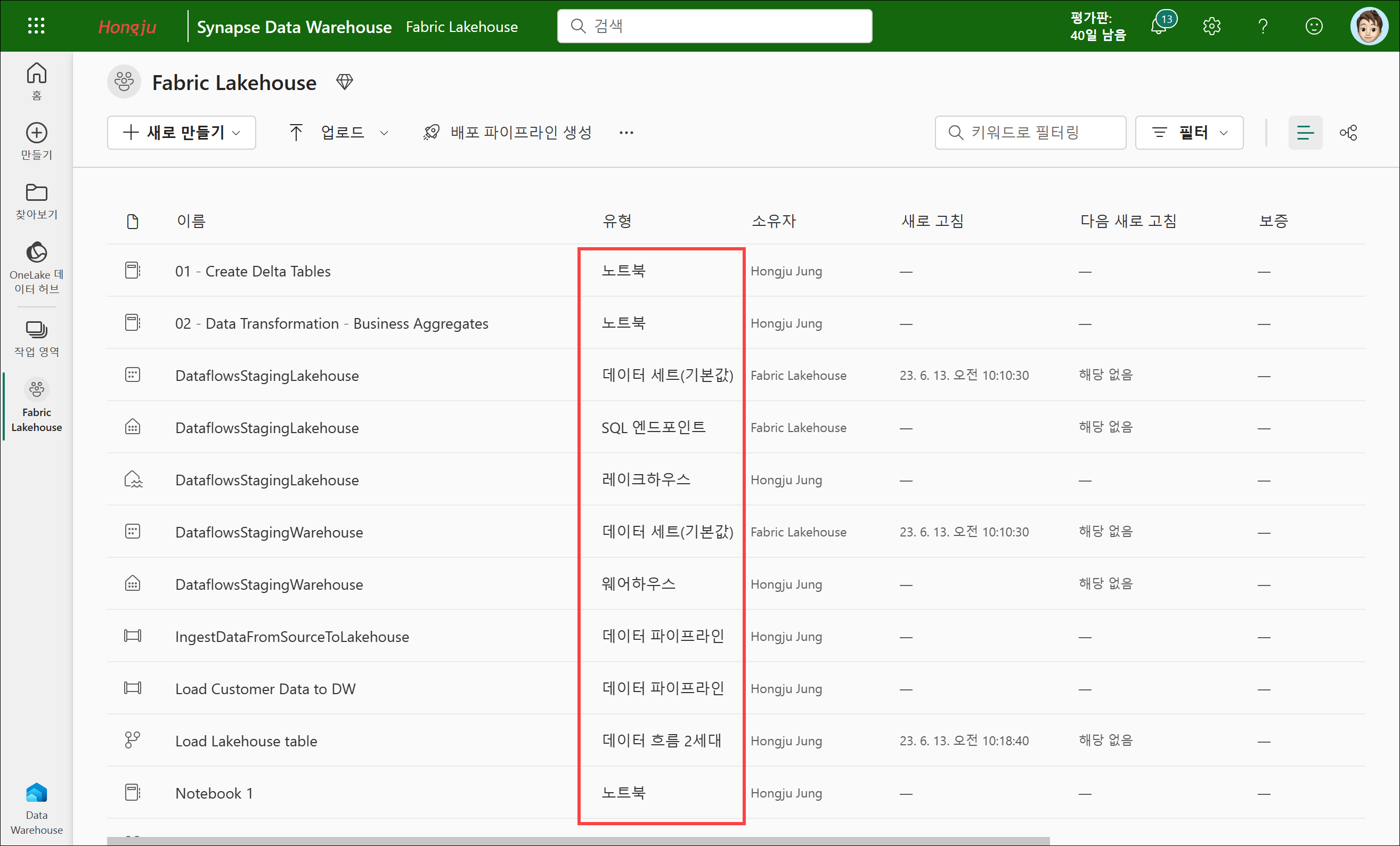Open 01 - Create Delta Tables notebook
Image resolution: width=1400 pixels, height=846 pixels.
point(253,271)
